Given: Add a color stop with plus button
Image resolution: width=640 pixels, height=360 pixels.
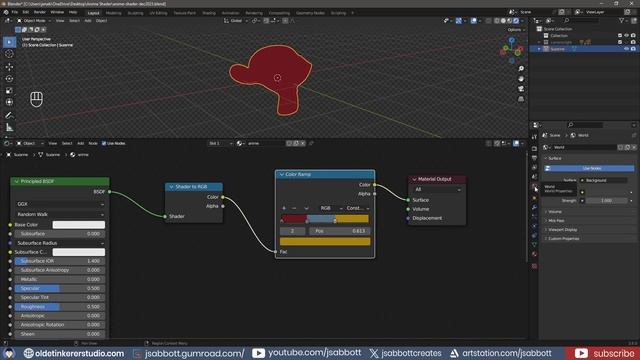Looking at the screenshot, I should (284, 208).
